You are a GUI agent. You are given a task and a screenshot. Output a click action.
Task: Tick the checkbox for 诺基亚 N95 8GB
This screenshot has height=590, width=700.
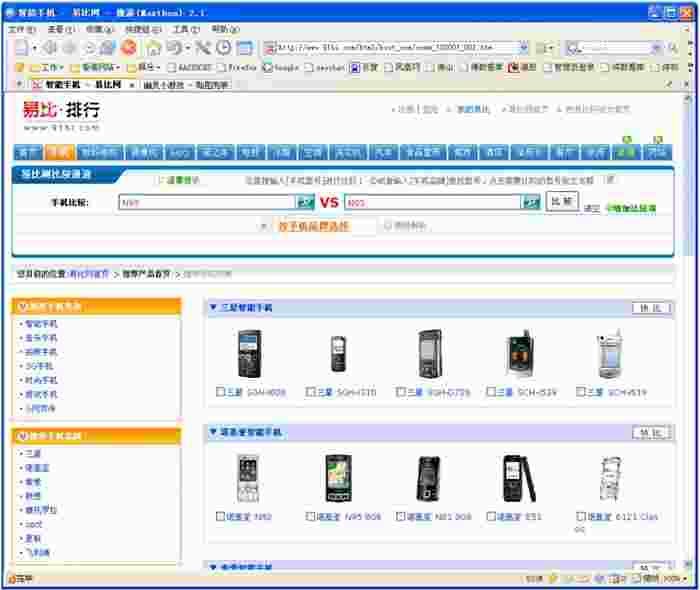(x=310, y=516)
